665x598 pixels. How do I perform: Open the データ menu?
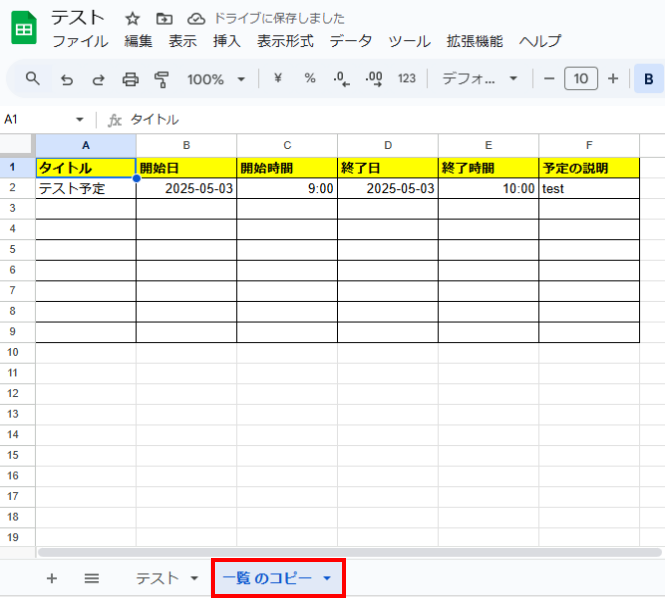351,41
